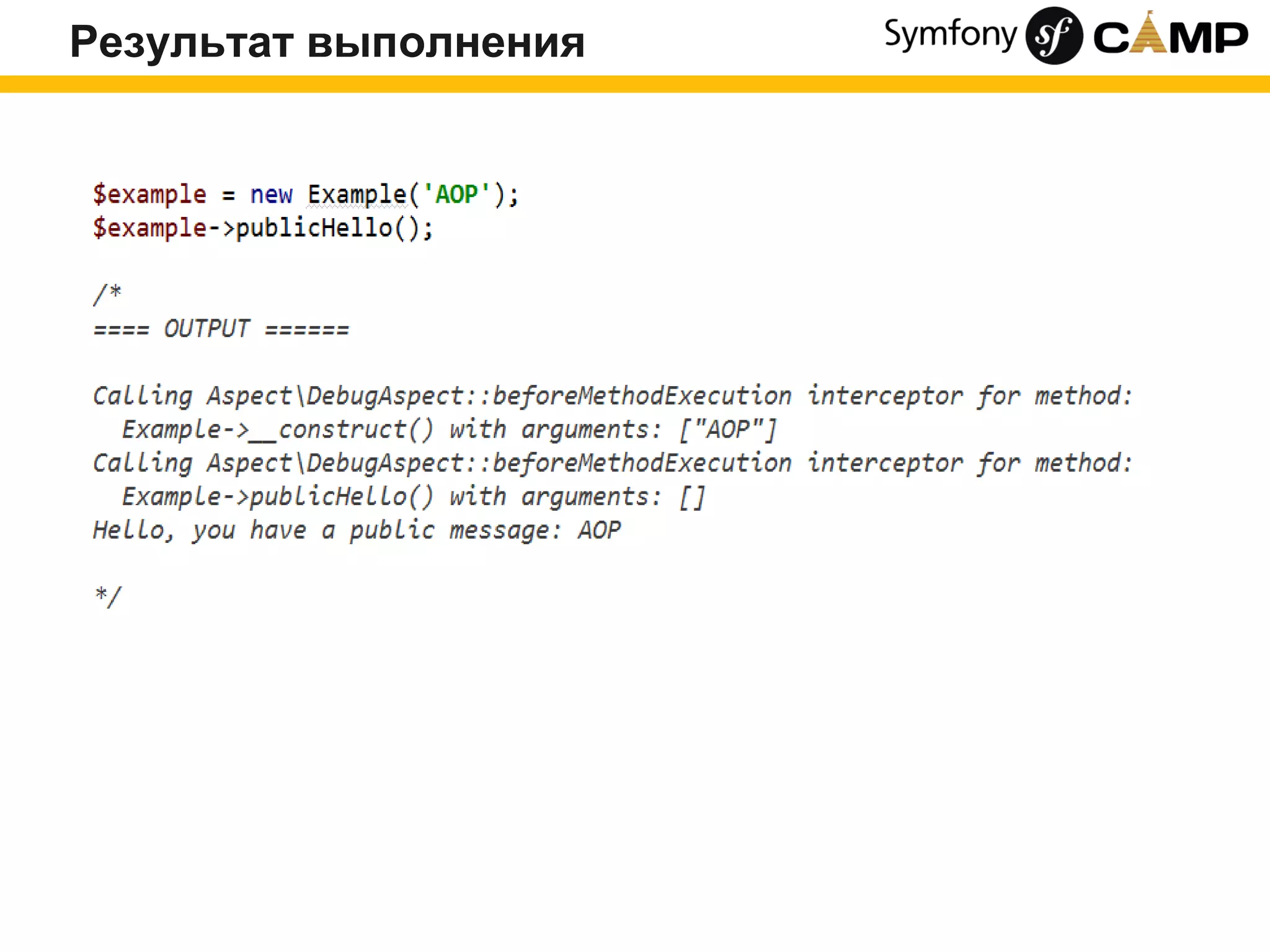The image size is (1270, 952).
Task: Click 'Example->publicHello() with arguments: []' line
Action: pos(414,496)
